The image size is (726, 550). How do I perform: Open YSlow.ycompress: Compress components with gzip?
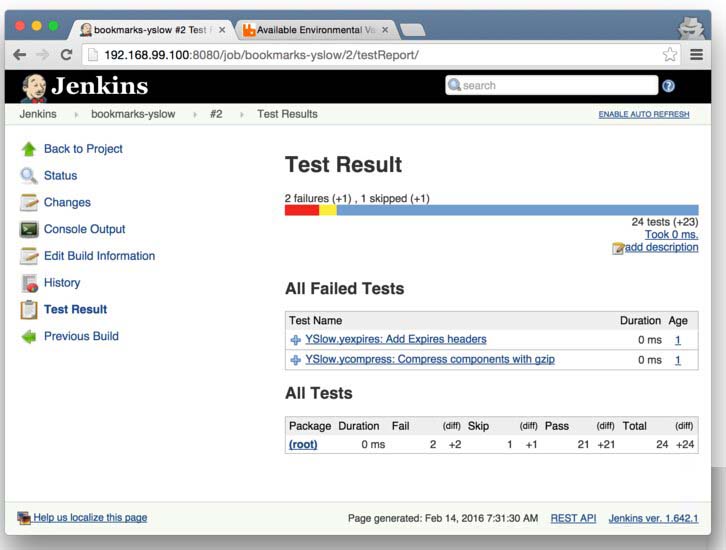pos(430,359)
